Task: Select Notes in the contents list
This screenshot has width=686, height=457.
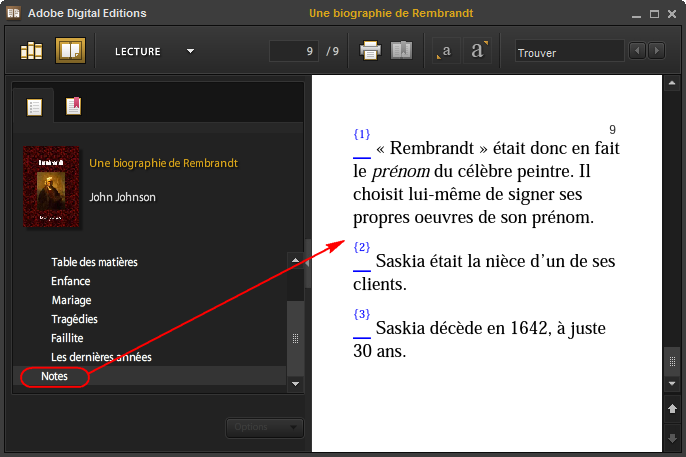Action: click(x=54, y=377)
